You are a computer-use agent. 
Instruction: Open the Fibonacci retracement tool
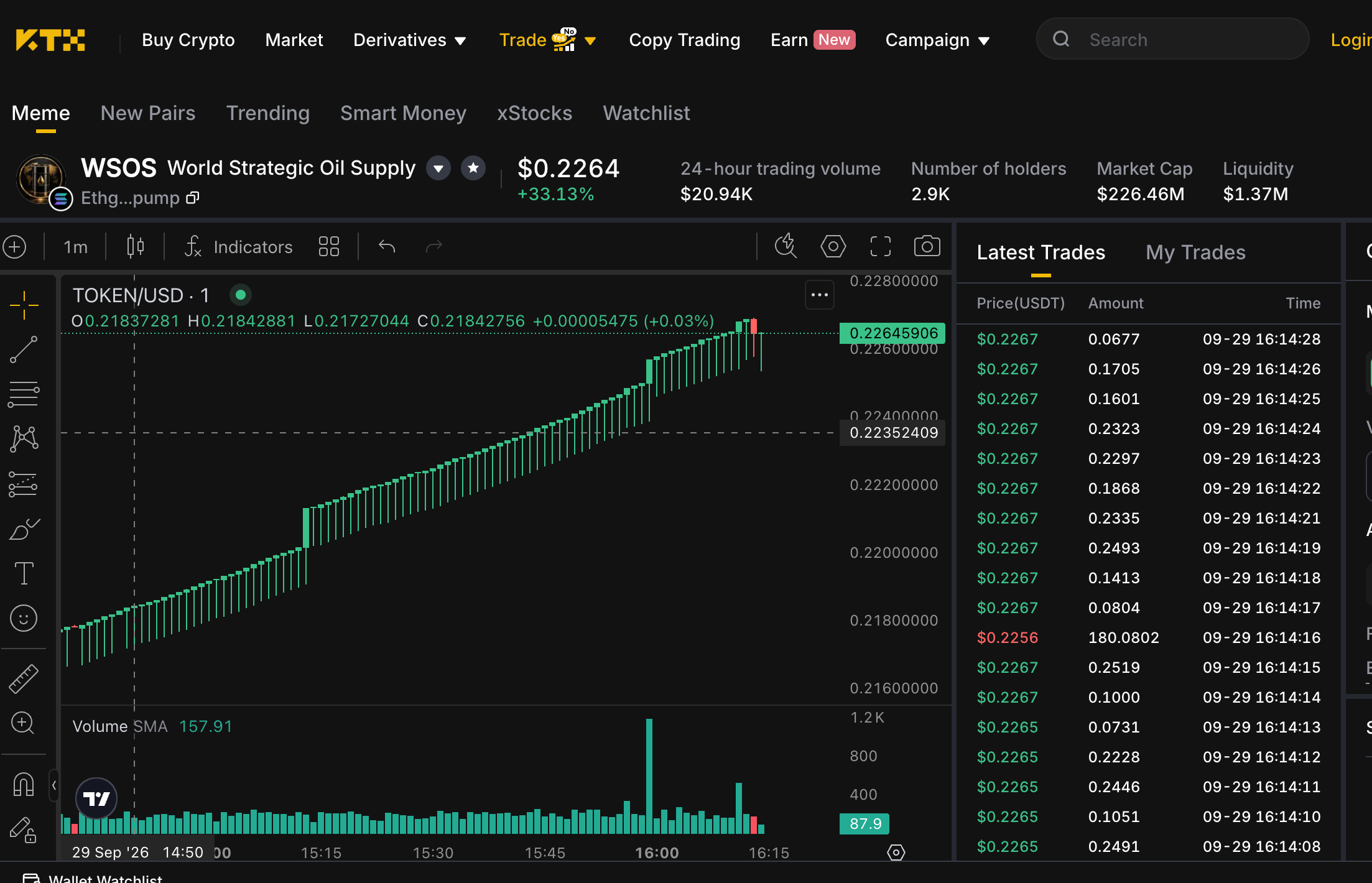[24, 395]
